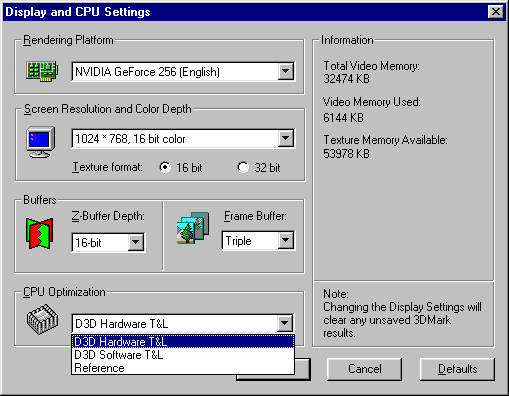
Task: Click the Texture format label
Action: pyautogui.click(x=107, y=167)
